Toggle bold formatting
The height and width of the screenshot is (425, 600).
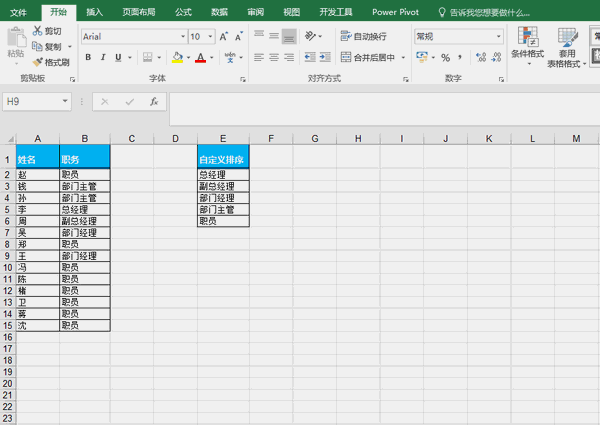click(88, 57)
